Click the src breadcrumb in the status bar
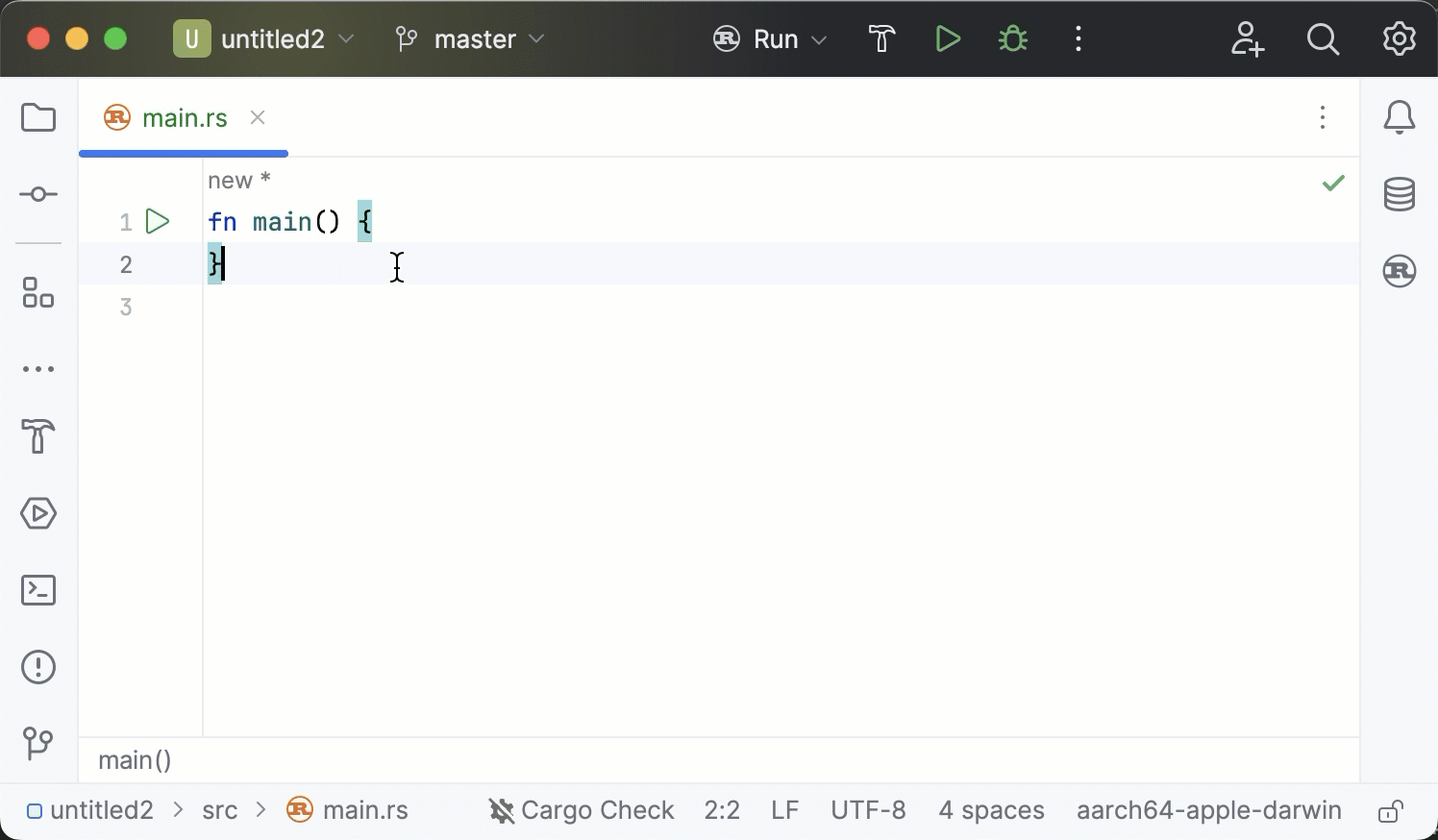1438x840 pixels. (x=220, y=810)
